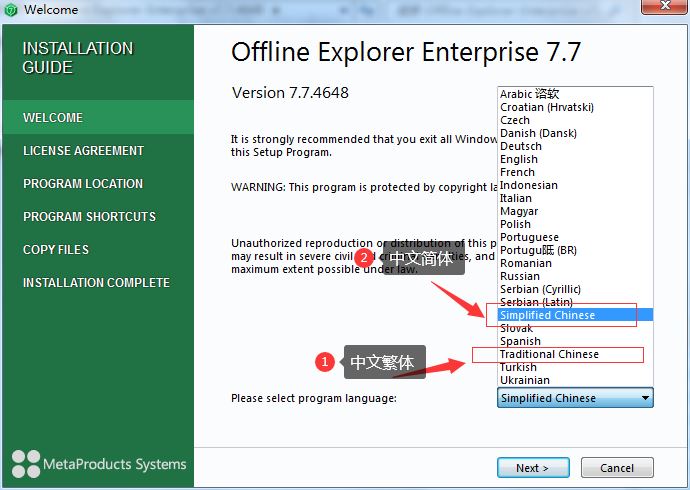Choose Italian from the language list
690x490 pixels.
pyautogui.click(x=575, y=198)
